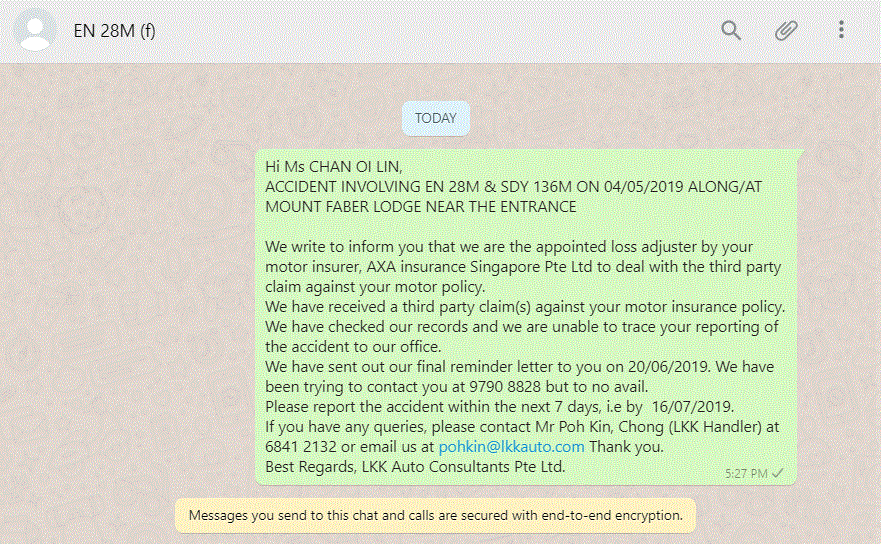Open the search in chat magnifier icon
The width and height of the screenshot is (881, 544).
pos(731,31)
